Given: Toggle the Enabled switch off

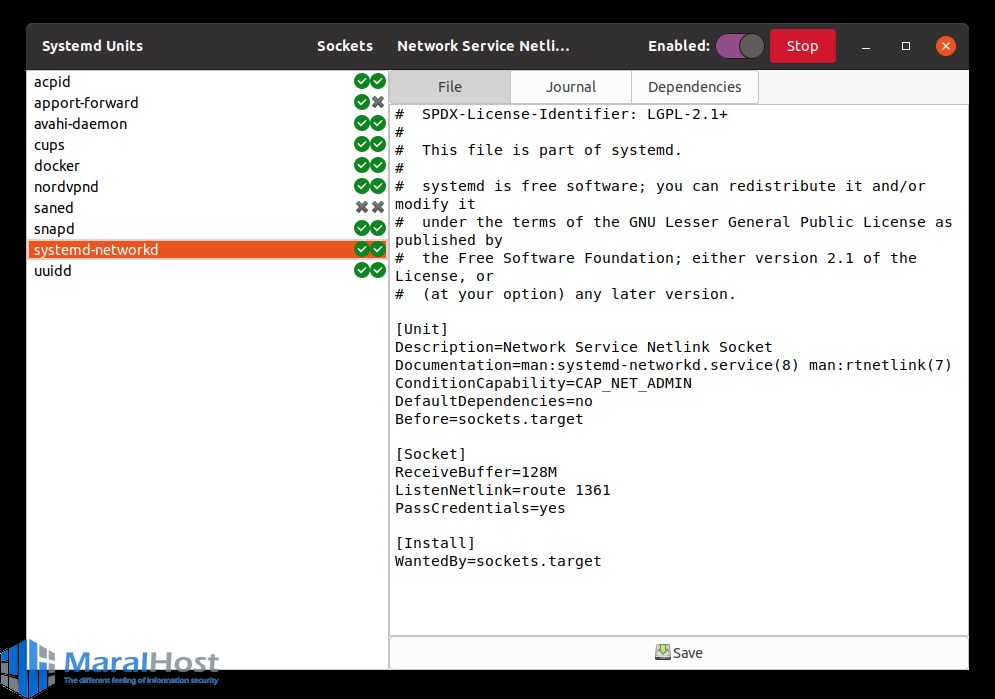Looking at the screenshot, I should click(740, 46).
